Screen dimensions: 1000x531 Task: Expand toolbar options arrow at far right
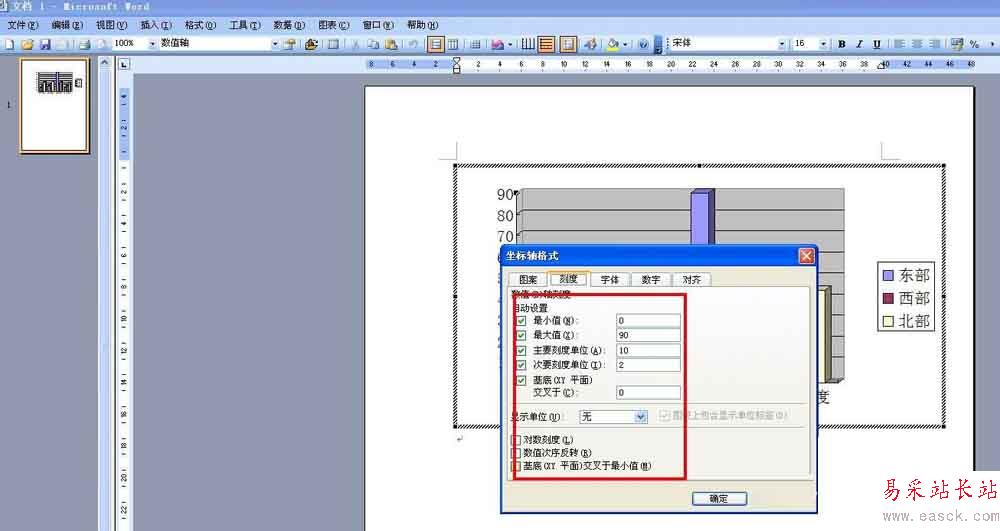tap(992, 44)
